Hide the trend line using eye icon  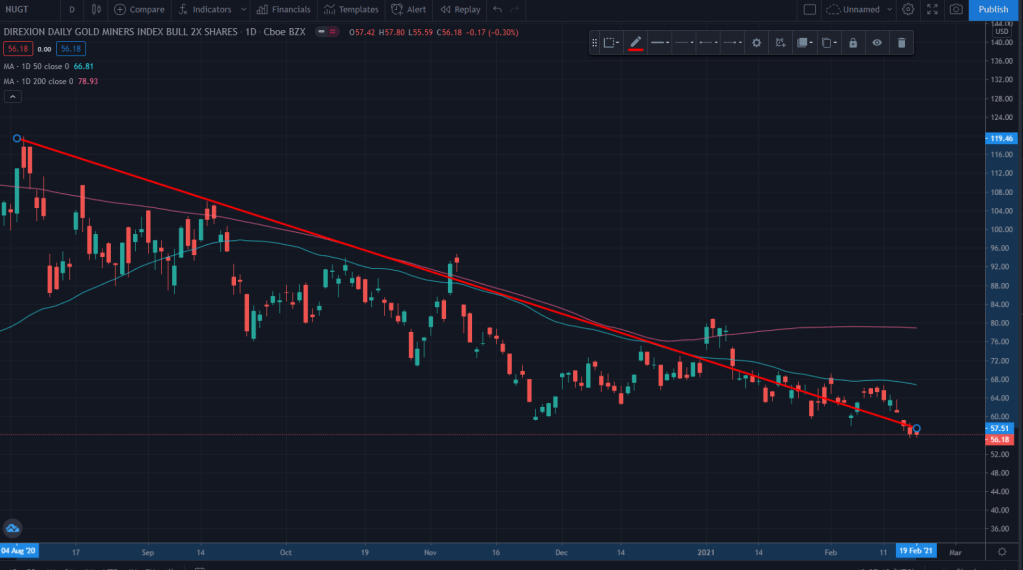pyautogui.click(x=877, y=43)
